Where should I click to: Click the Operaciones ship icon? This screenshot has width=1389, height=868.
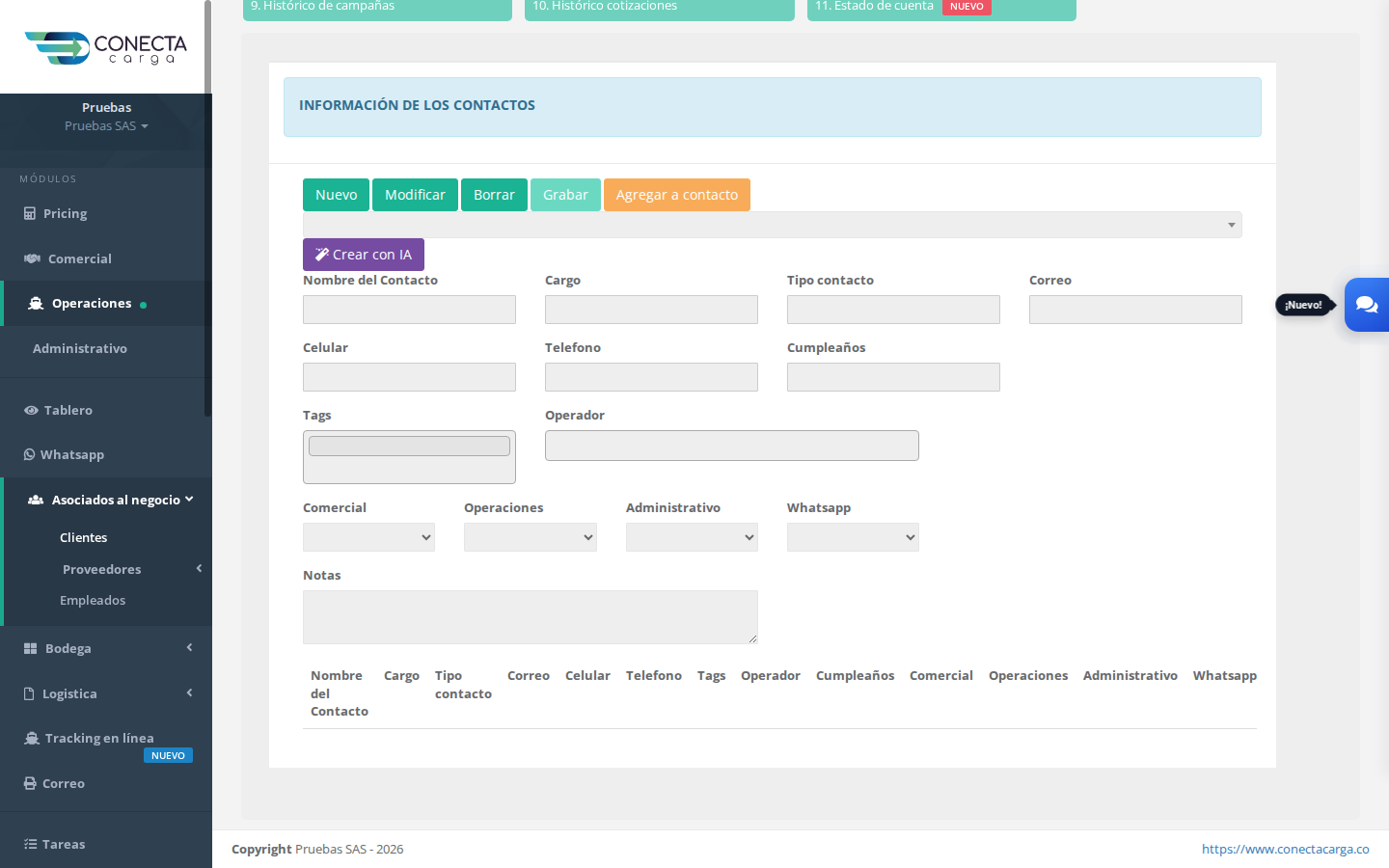[36, 304]
